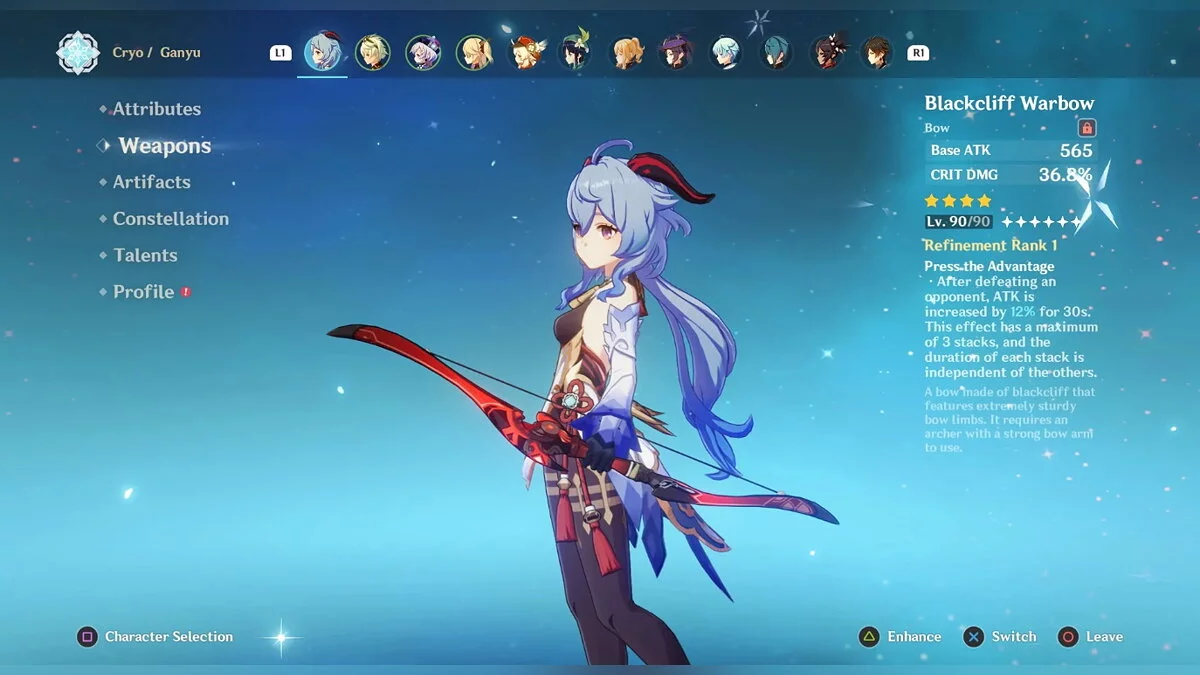Click the Press the Advantage passive title
The width and height of the screenshot is (1200, 675).
989,267
